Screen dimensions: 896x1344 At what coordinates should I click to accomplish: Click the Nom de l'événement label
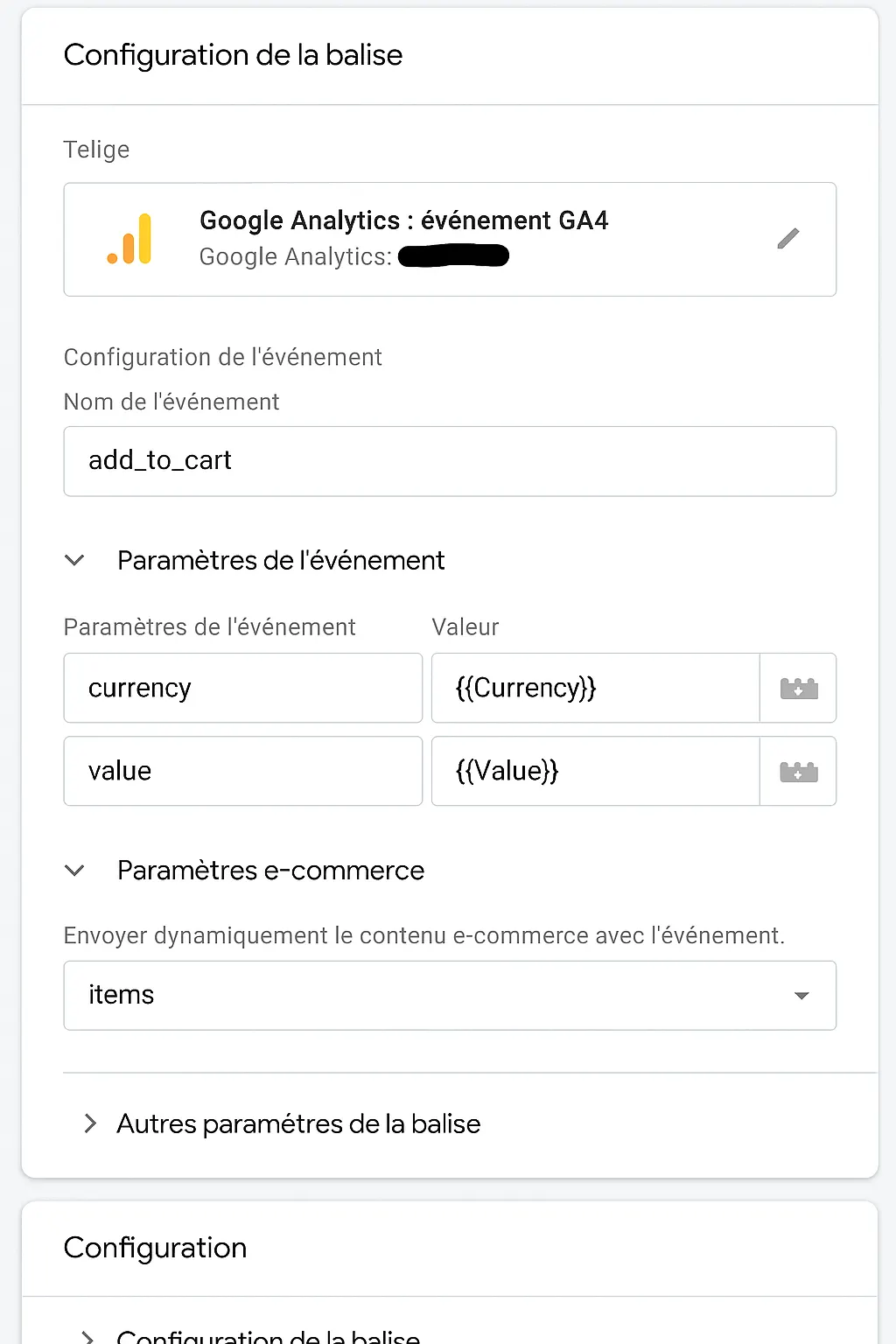click(171, 402)
